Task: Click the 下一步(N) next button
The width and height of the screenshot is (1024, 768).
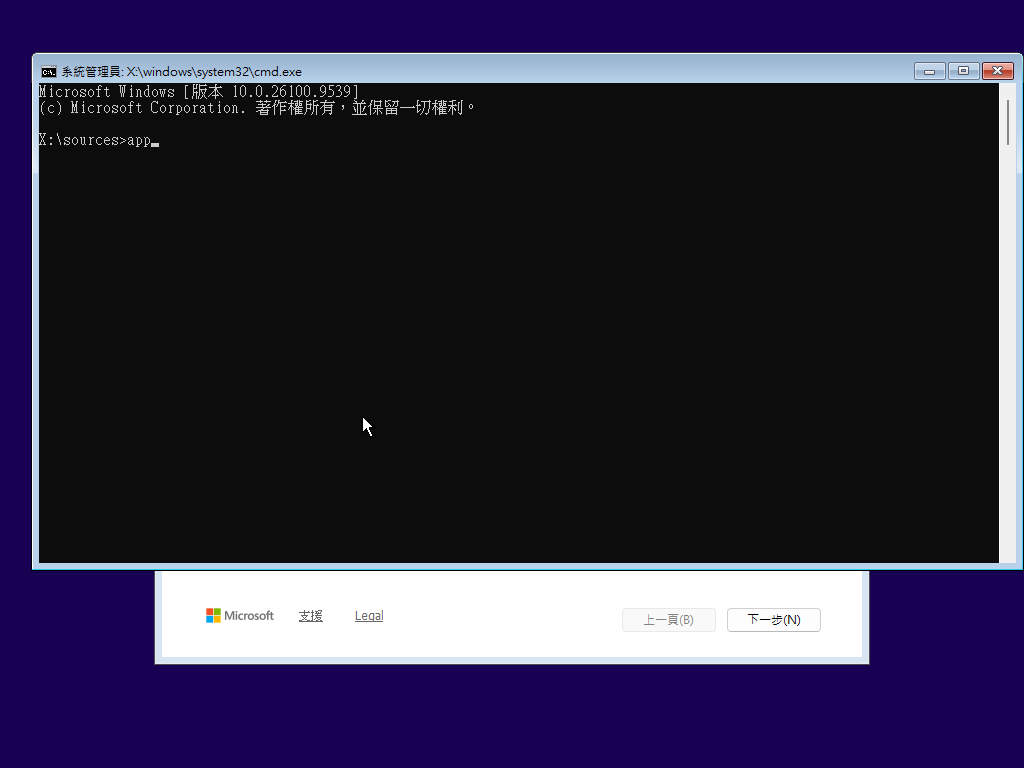Action: [x=774, y=620]
